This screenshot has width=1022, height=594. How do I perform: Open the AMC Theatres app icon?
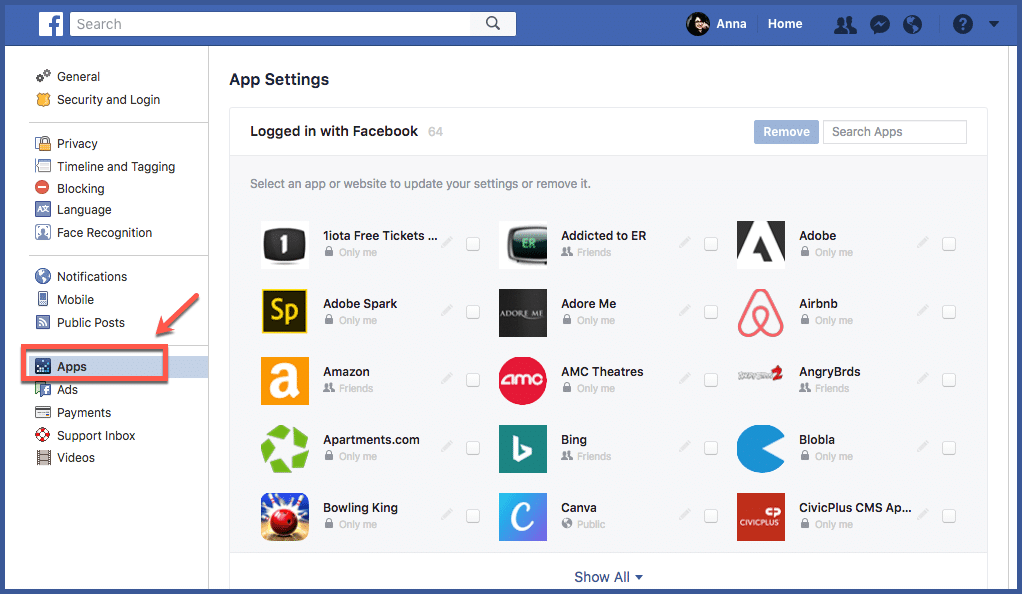tap(523, 381)
